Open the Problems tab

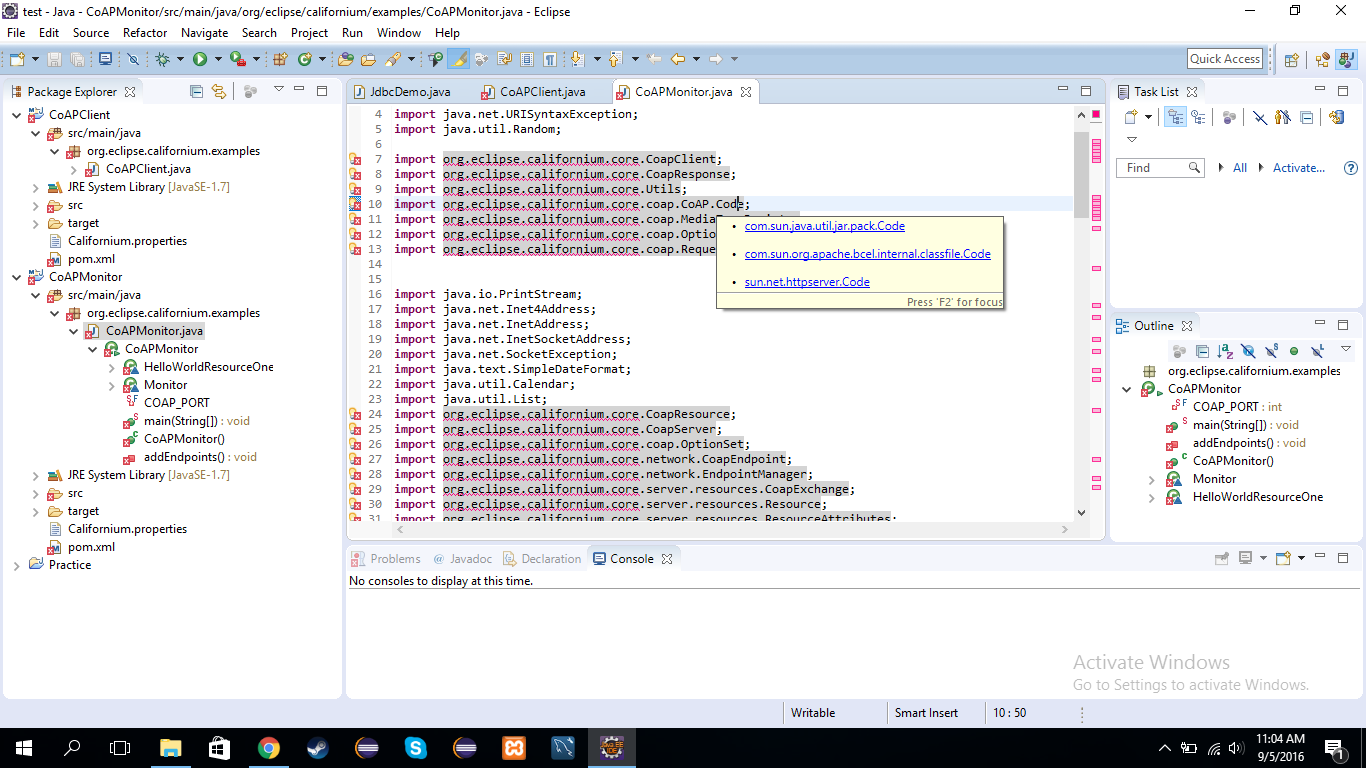coord(386,559)
